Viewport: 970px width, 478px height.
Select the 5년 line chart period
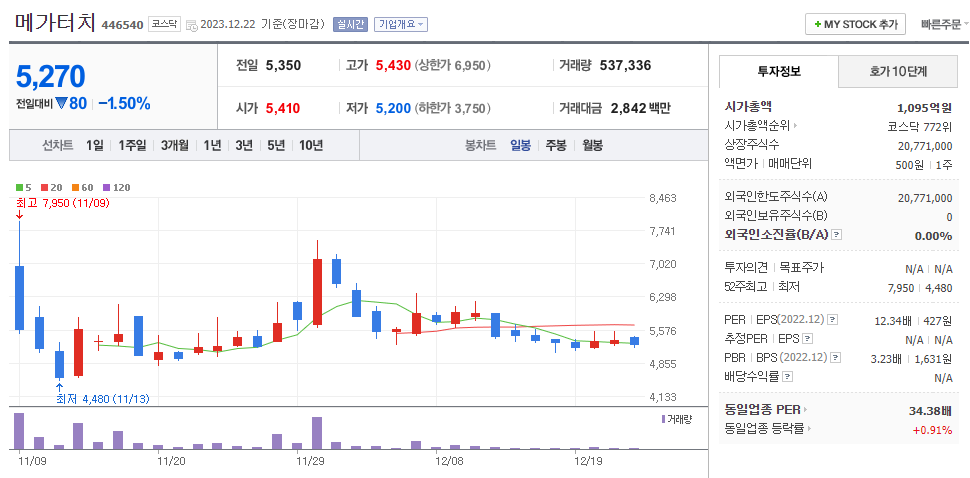276,145
